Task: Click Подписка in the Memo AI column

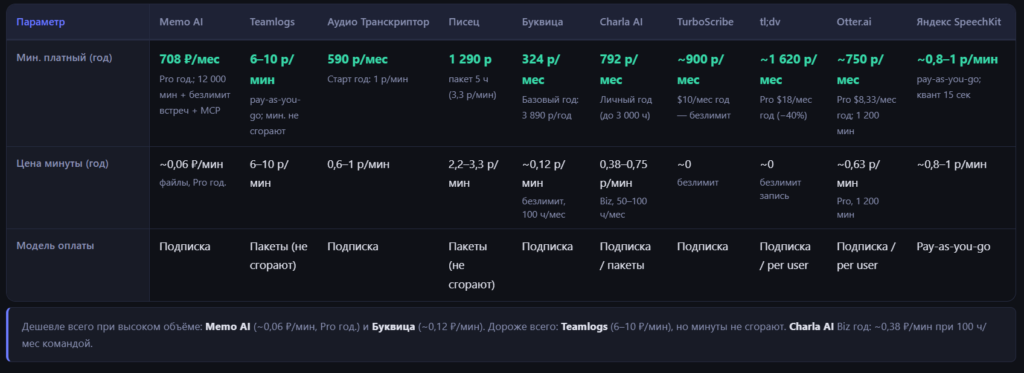Action: tap(185, 247)
